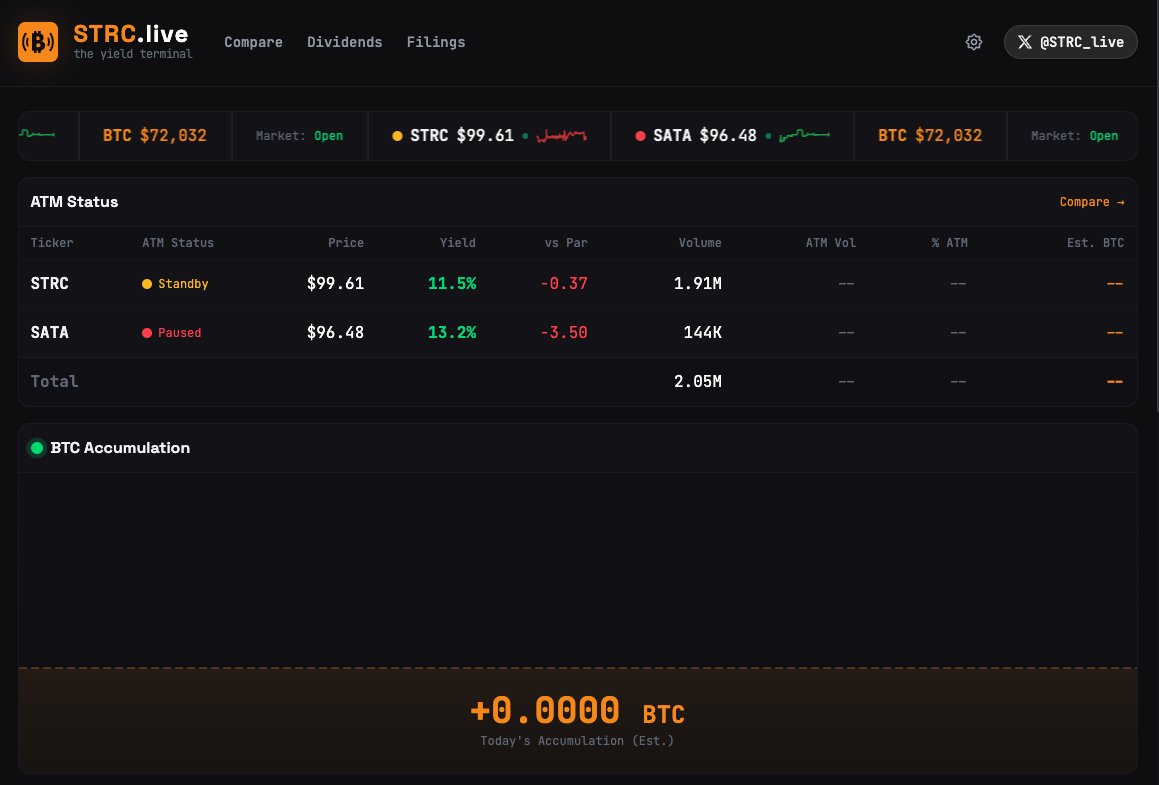
Task: Click the X logo in @STRC_live button
Action: coord(1024,42)
